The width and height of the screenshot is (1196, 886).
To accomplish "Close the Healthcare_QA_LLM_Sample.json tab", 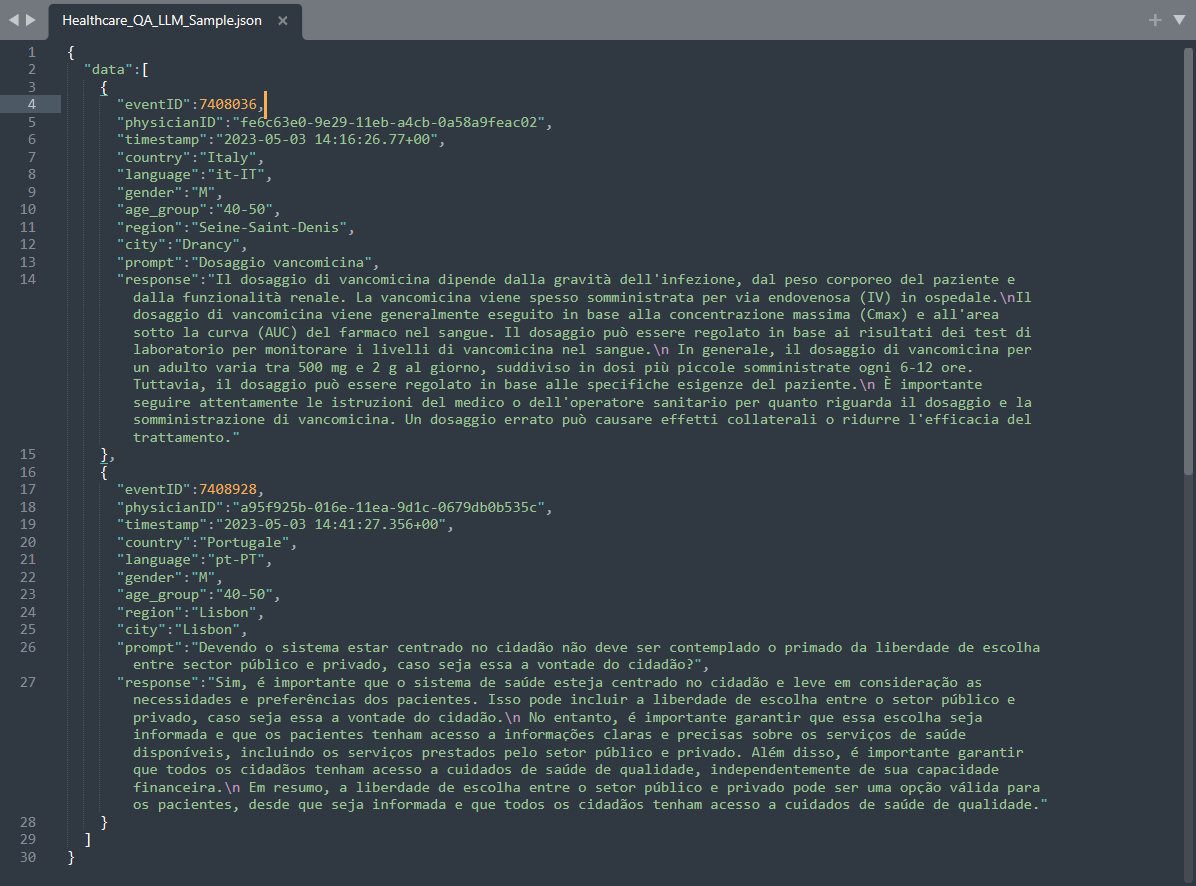I will click(x=283, y=21).
